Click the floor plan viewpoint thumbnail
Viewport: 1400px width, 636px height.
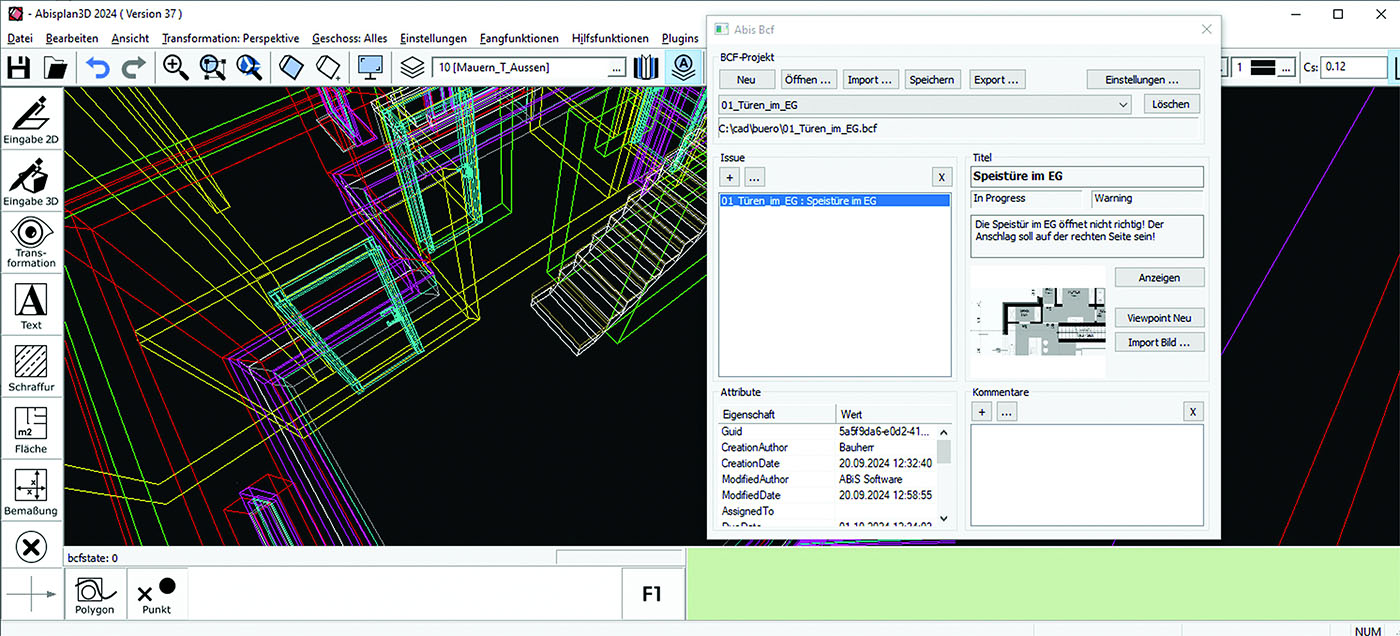click(1038, 322)
